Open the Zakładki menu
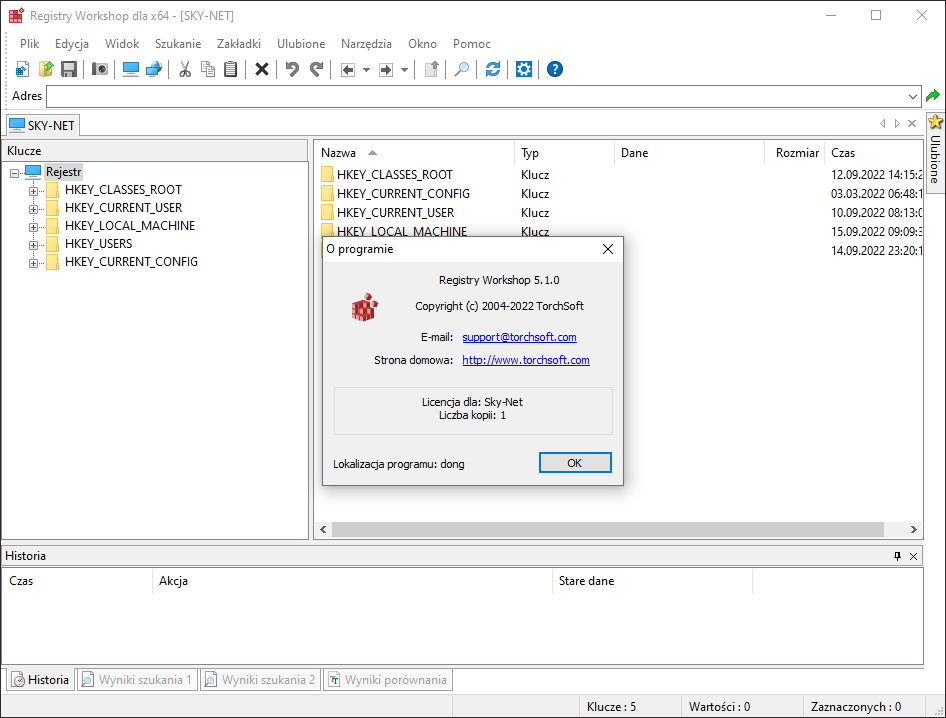 point(239,44)
